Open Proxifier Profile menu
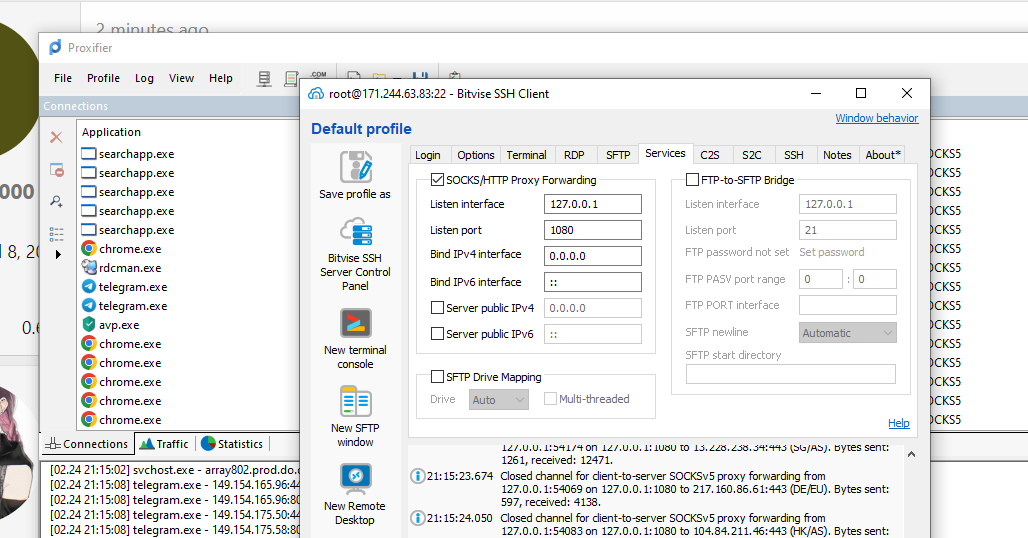The height and width of the screenshot is (538, 1028). click(104, 78)
